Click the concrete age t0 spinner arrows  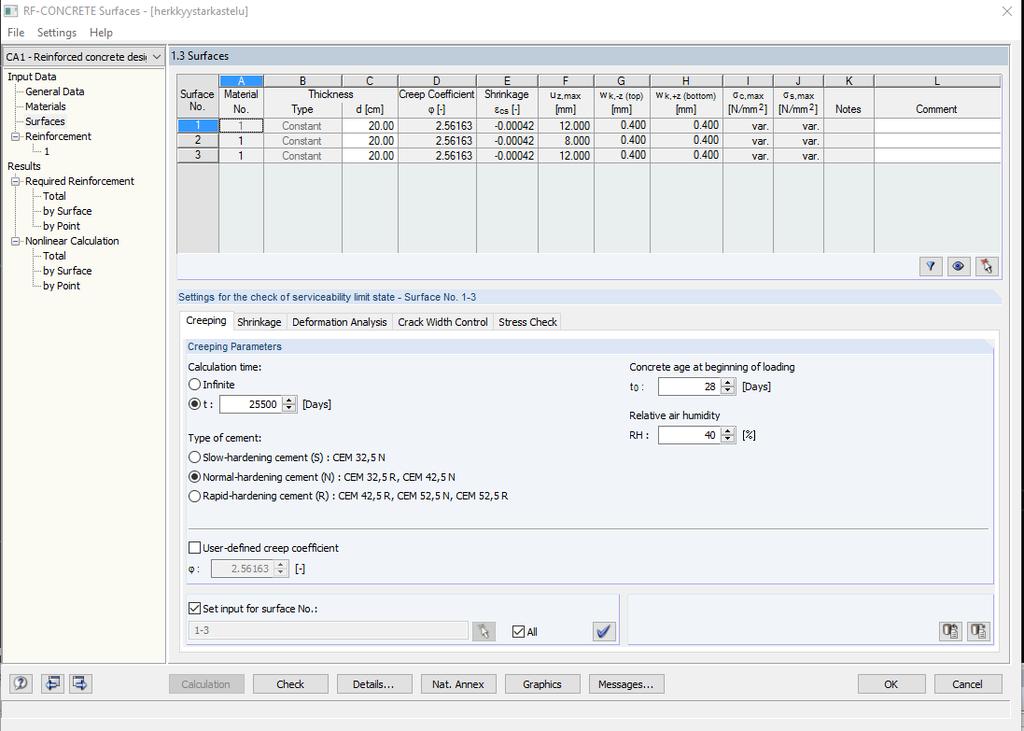coord(728,386)
